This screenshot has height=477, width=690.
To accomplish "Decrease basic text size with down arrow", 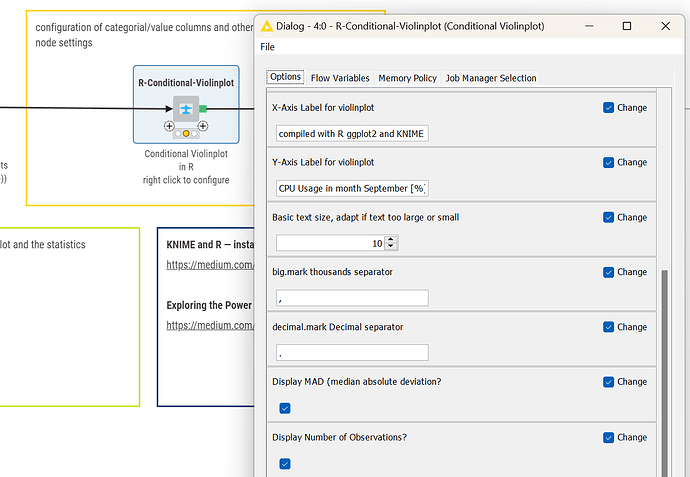I will [391, 247].
